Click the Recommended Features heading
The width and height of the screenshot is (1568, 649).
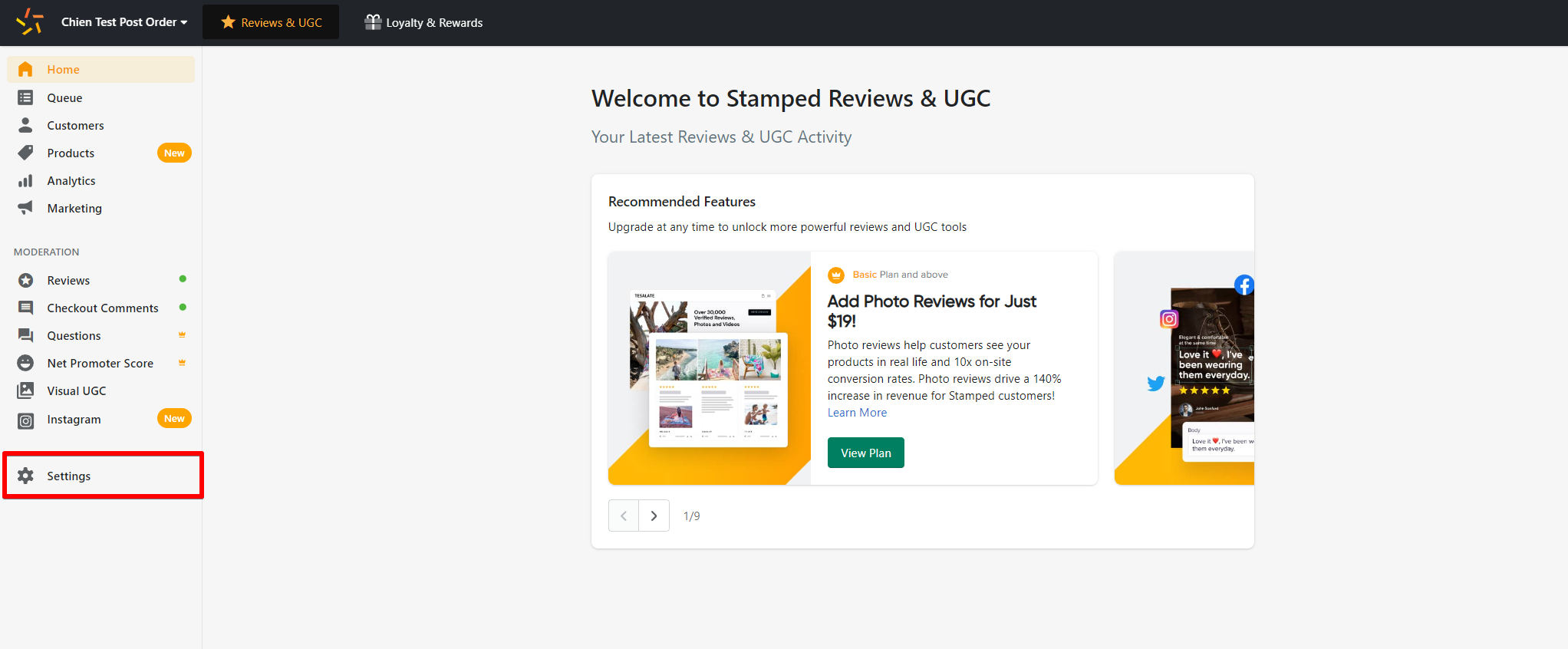(x=682, y=202)
